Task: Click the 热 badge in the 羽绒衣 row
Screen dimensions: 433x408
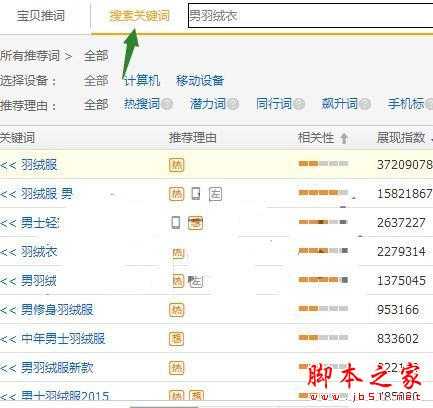Action: 178,252
